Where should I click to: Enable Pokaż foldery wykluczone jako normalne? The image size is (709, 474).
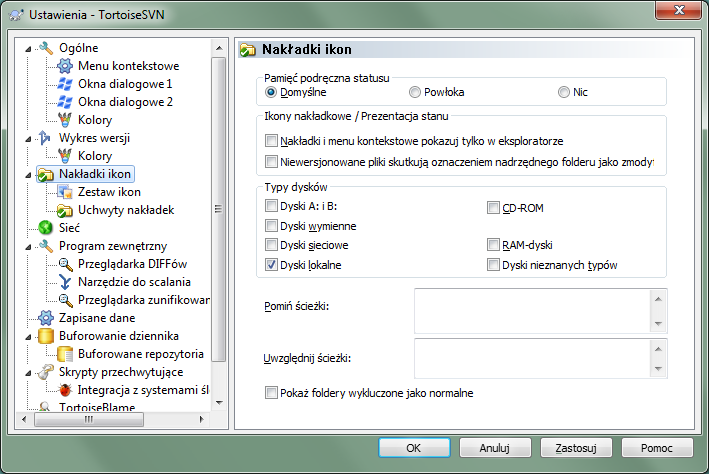[271, 393]
